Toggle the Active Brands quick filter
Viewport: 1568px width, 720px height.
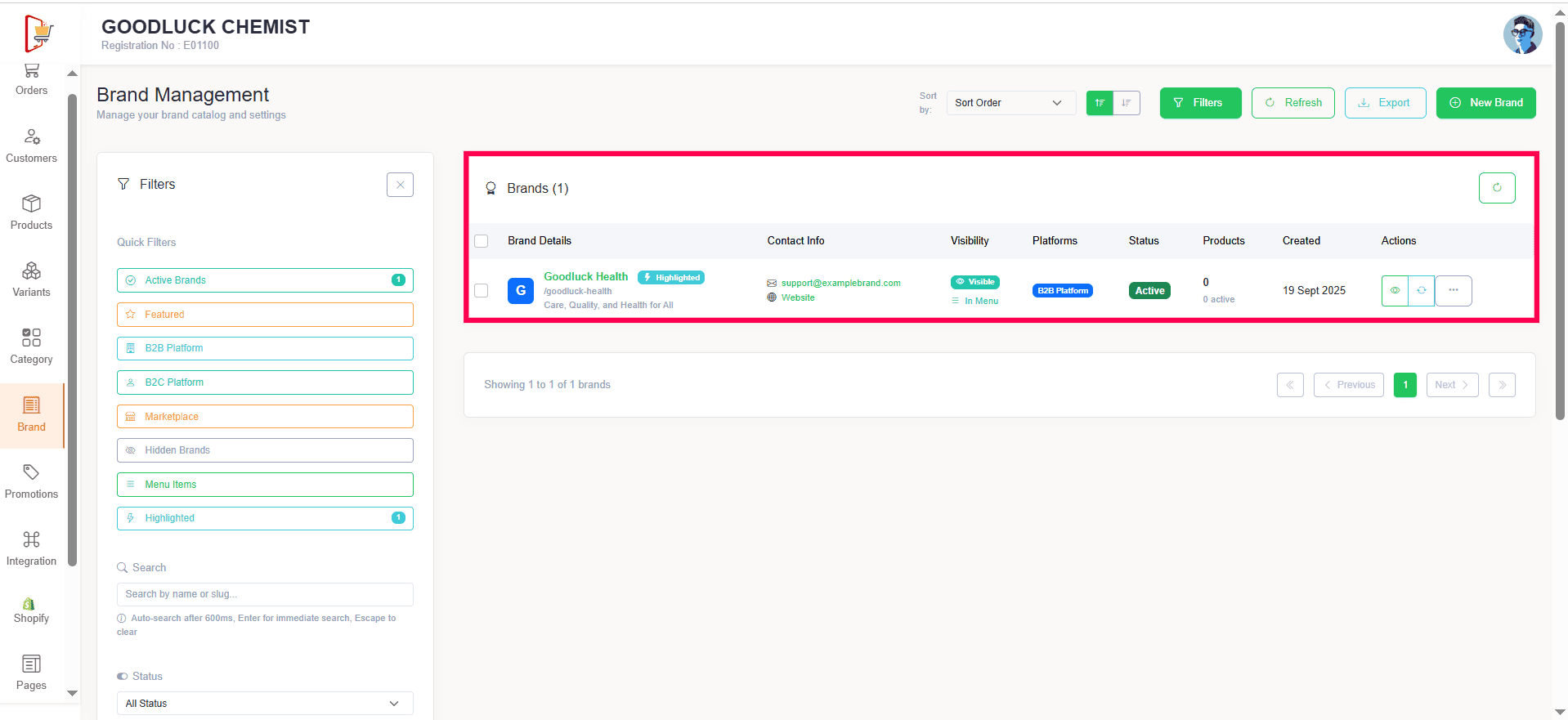tap(265, 280)
